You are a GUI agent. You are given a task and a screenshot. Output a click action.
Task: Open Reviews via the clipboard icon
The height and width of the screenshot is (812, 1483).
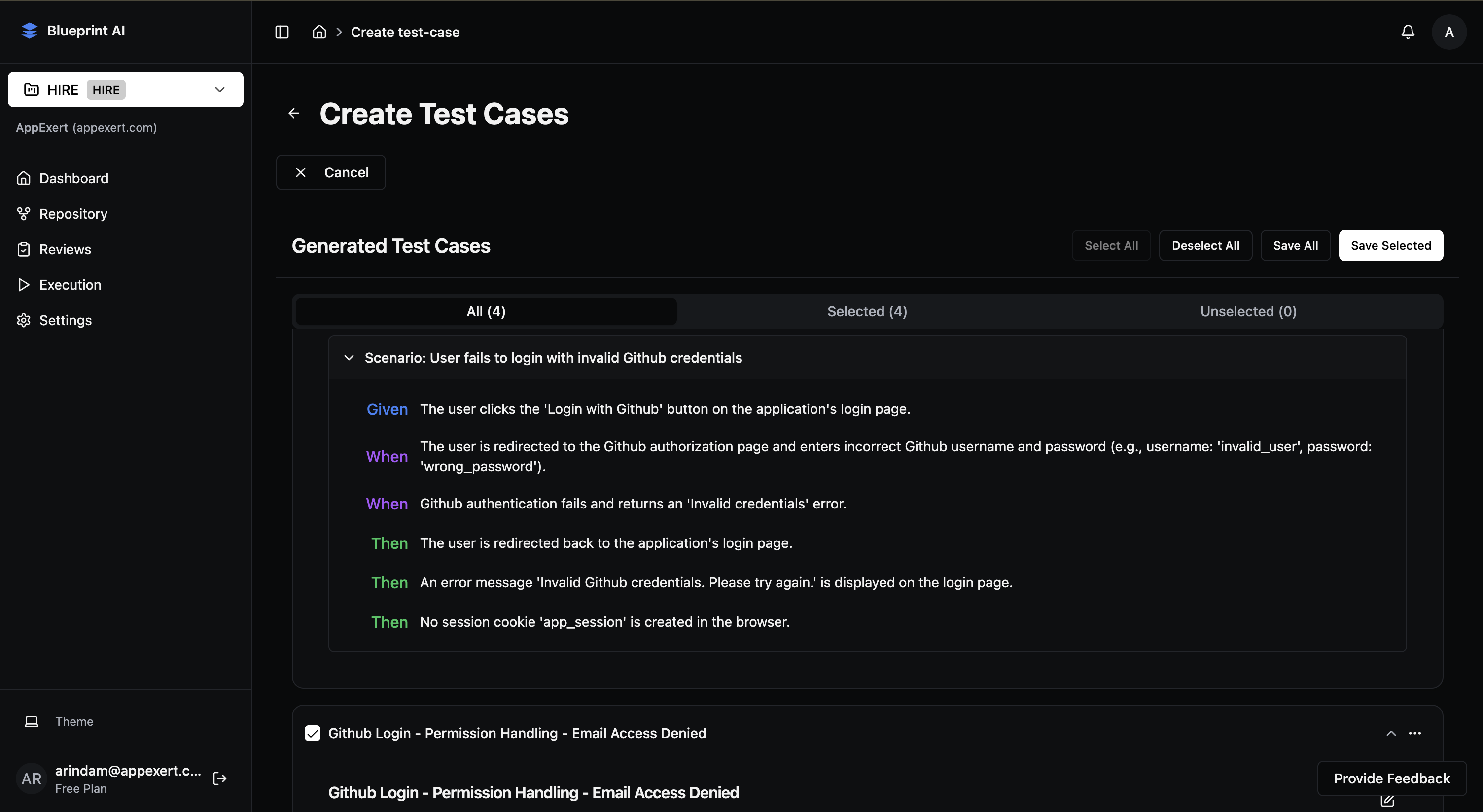click(24, 249)
